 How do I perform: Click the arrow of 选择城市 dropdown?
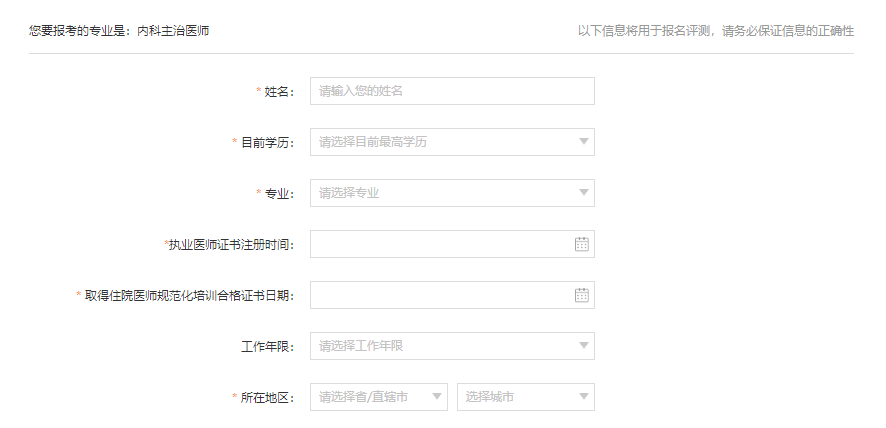(x=584, y=397)
